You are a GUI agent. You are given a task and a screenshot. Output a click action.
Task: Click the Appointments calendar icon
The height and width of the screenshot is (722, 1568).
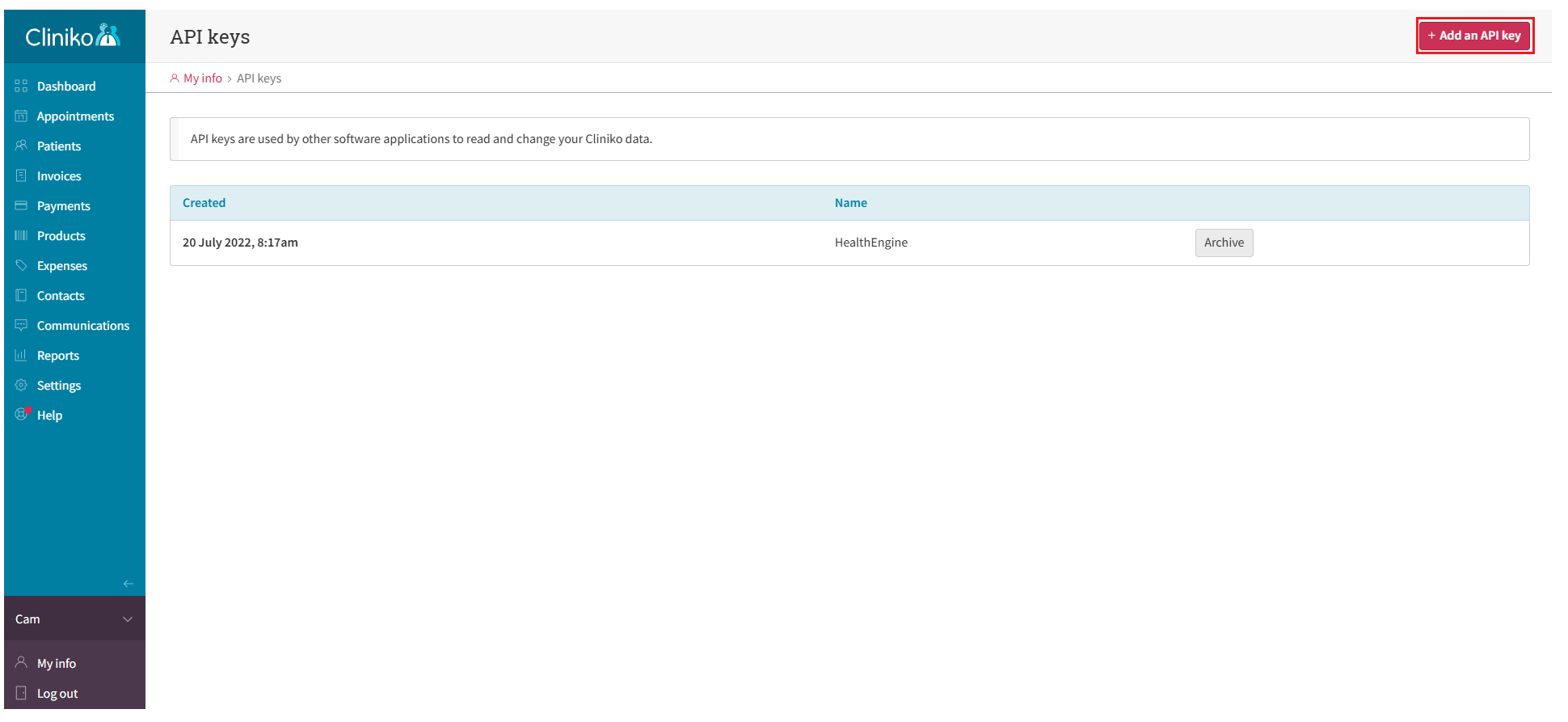pyautogui.click(x=21, y=116)
